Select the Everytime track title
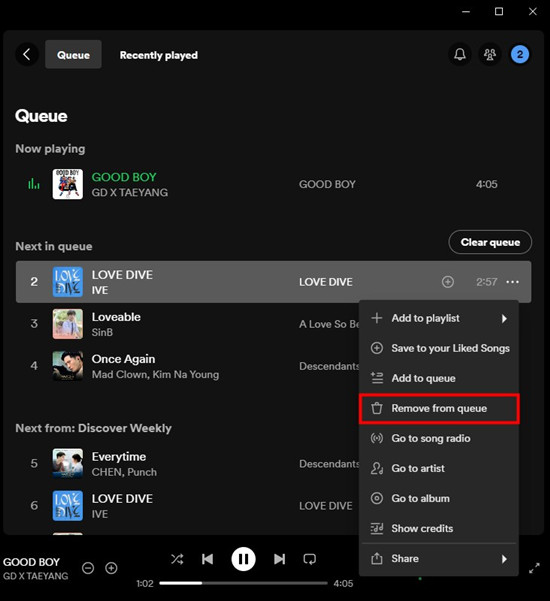 click(119, 457)
